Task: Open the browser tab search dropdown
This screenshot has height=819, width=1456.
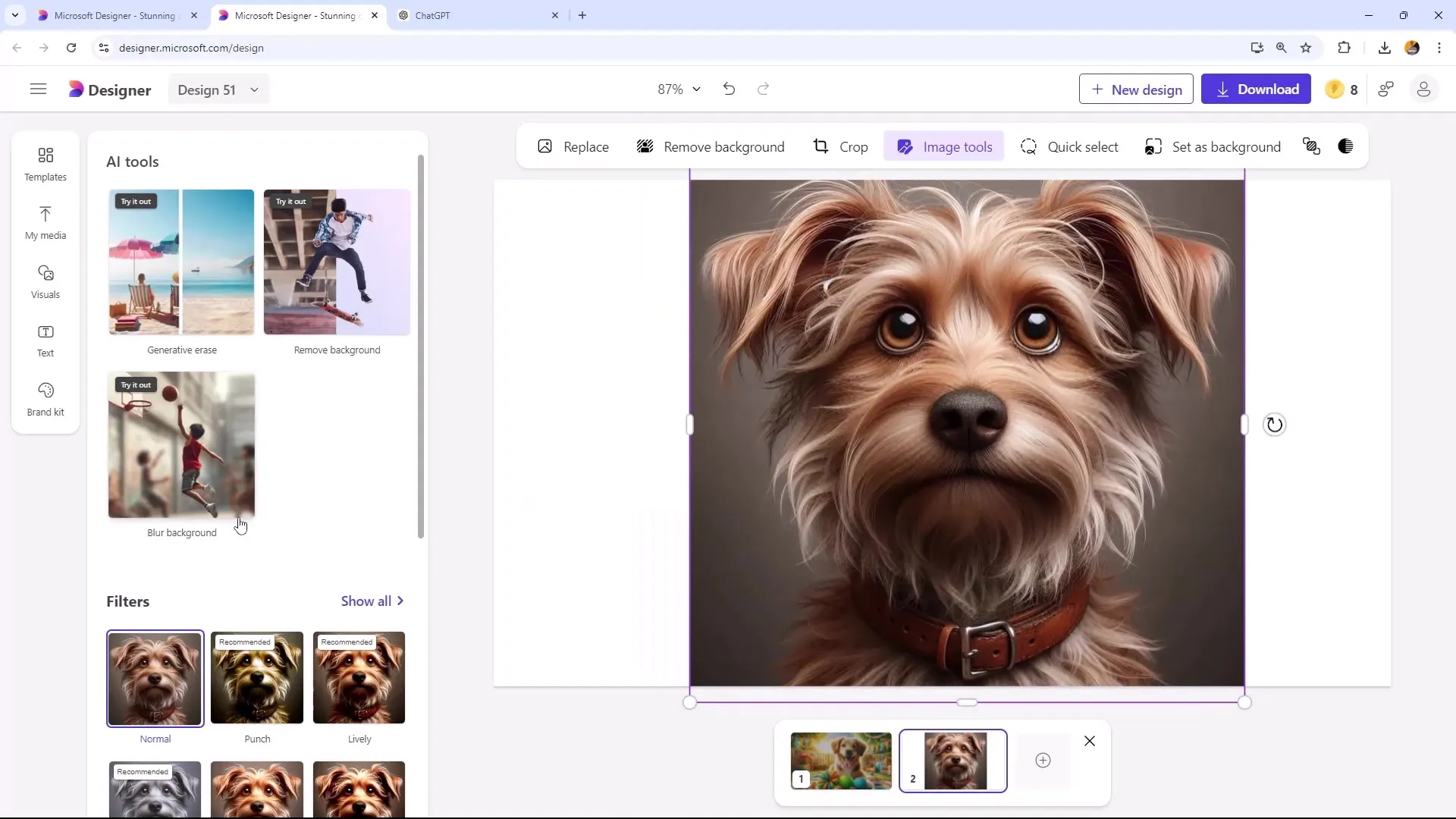Action: [15, 15]
